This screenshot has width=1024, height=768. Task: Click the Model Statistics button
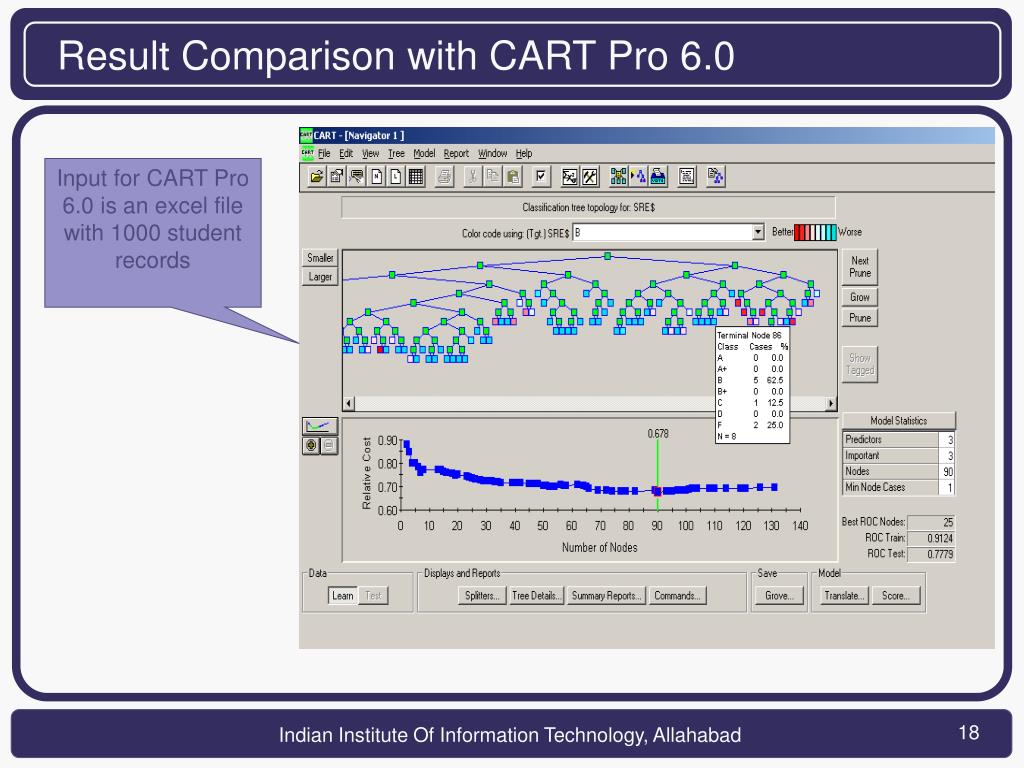click(x=899, y=421)
